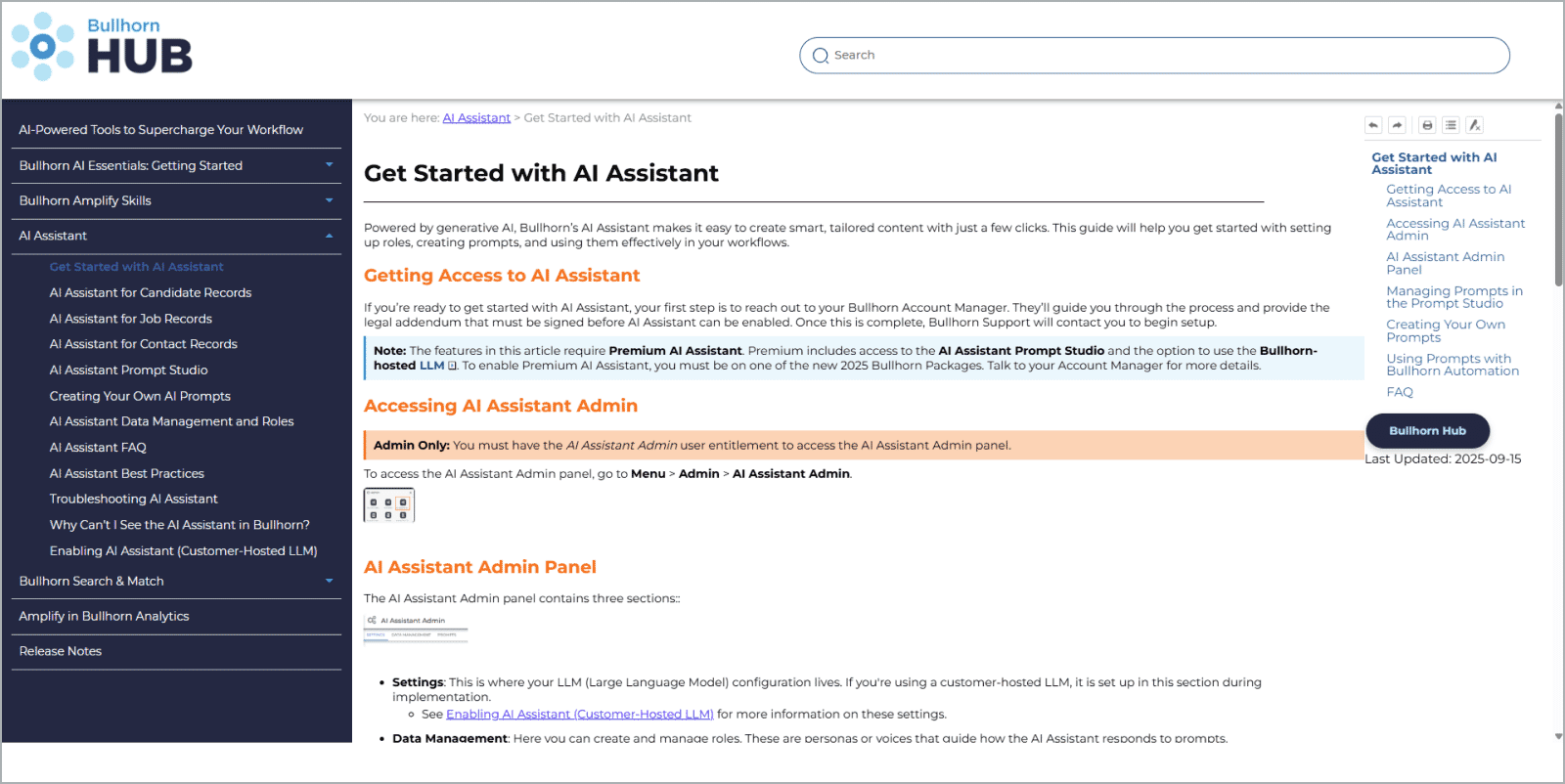Viewport: 1565px width, 784px height.
Task: Click the navigate back arrow icon
Action: click(1373, 125)
